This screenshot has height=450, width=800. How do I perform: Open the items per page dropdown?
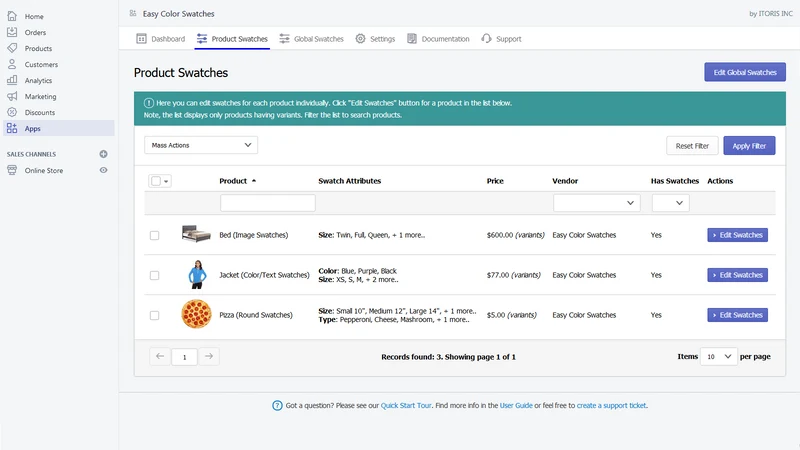(718, 357)
